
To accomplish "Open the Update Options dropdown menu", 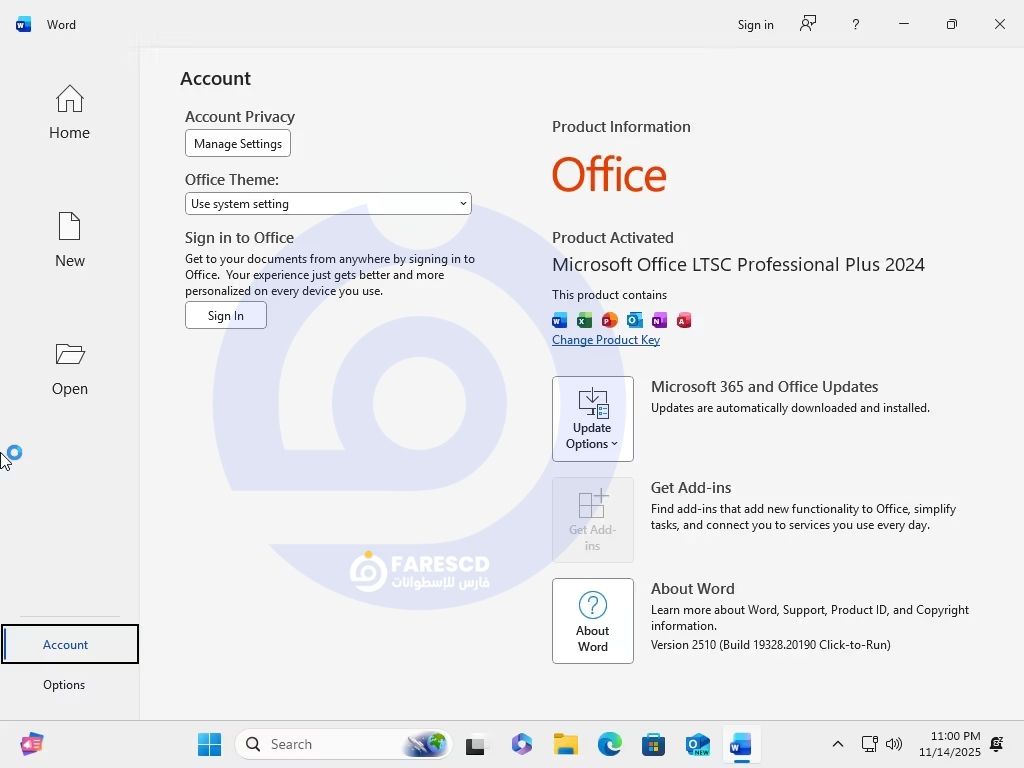I will point(592,419).
